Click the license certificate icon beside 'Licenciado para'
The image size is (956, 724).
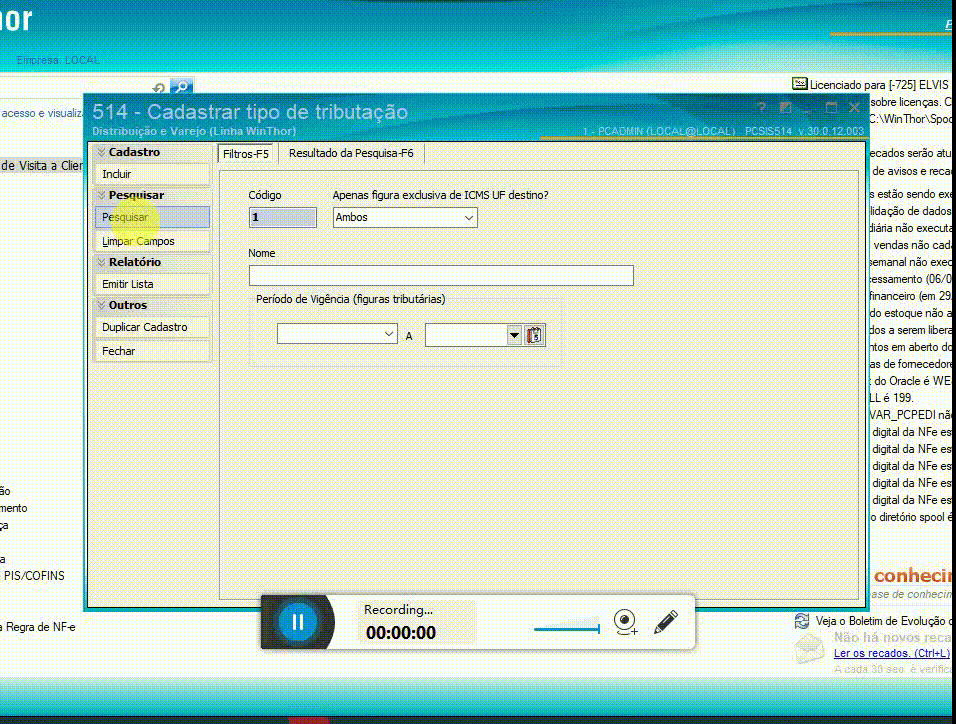[799, 84]
